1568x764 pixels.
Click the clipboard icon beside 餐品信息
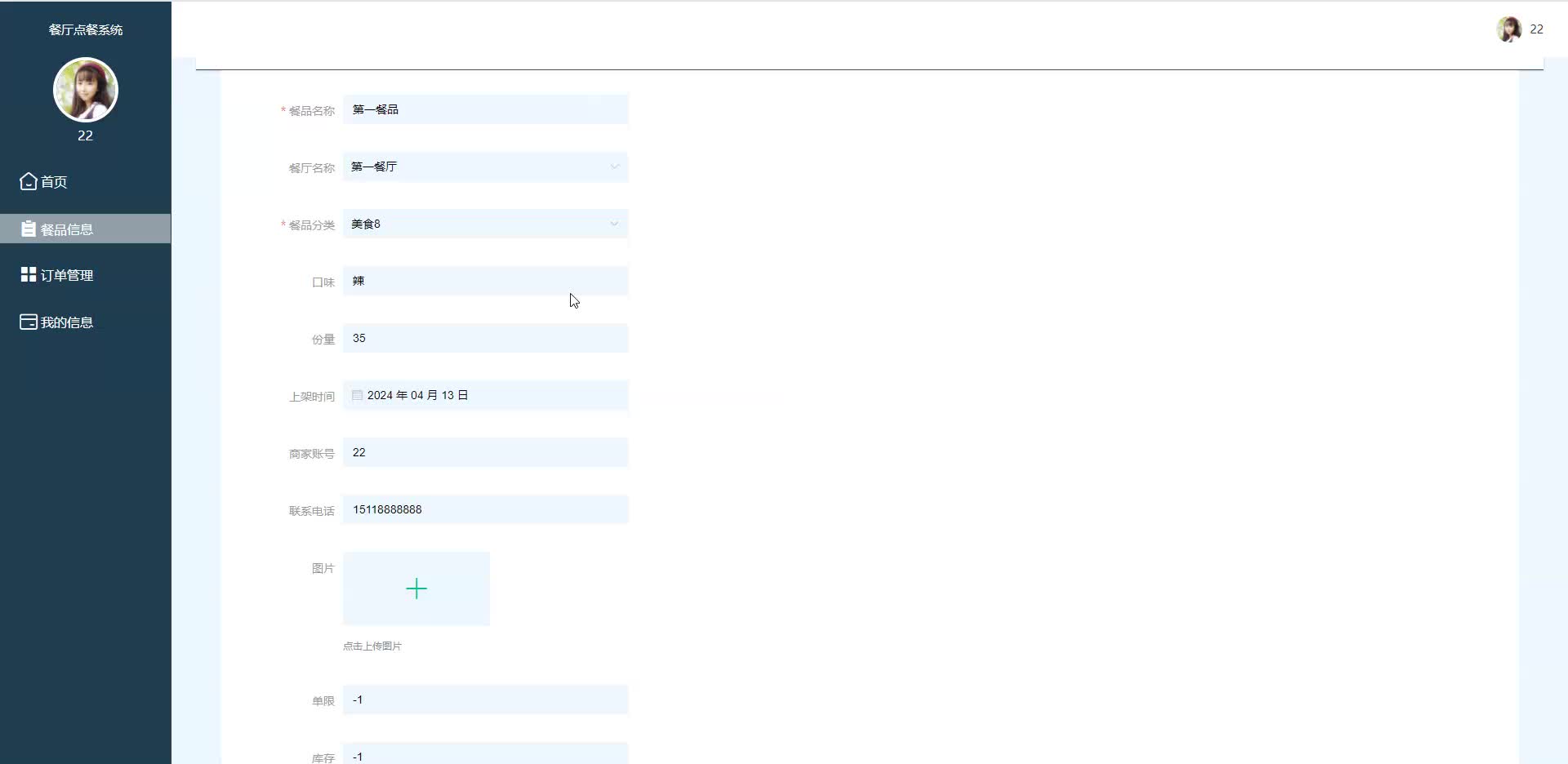tap(29, 229)
